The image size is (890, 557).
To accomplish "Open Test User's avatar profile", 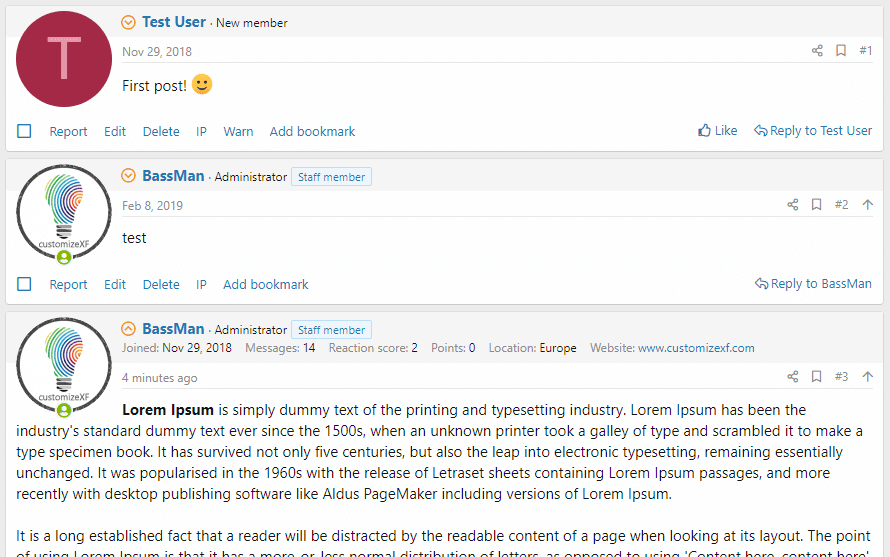I will pos(64,58).
